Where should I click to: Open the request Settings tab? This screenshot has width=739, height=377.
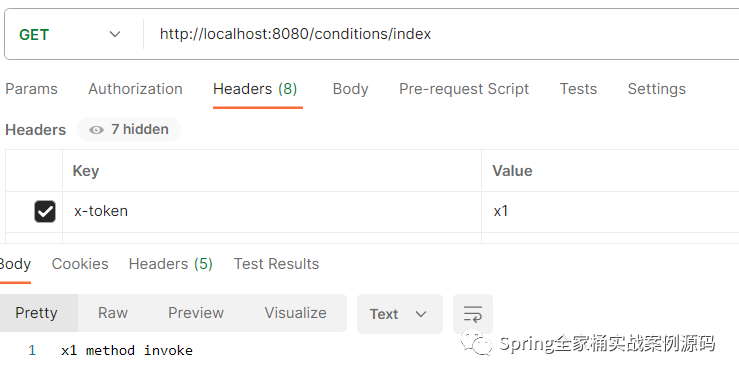657,89
